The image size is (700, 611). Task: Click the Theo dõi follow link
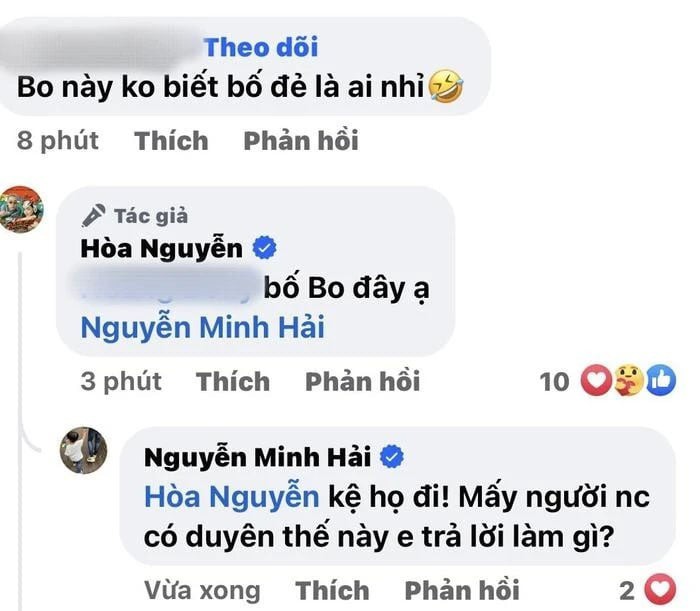[261, 47]
